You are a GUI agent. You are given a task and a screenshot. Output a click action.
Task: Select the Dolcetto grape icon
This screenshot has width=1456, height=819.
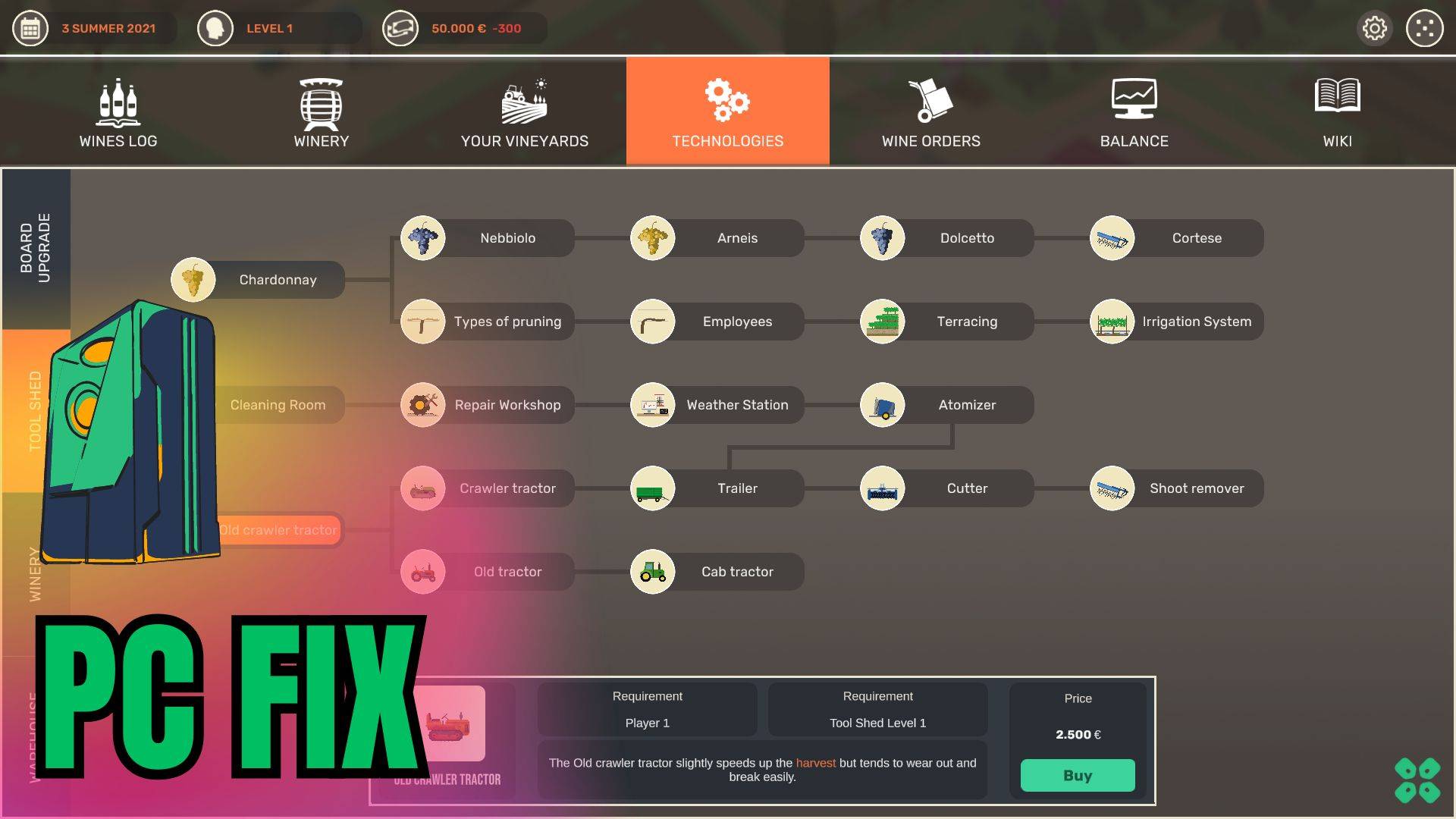(x=883, y=237)
